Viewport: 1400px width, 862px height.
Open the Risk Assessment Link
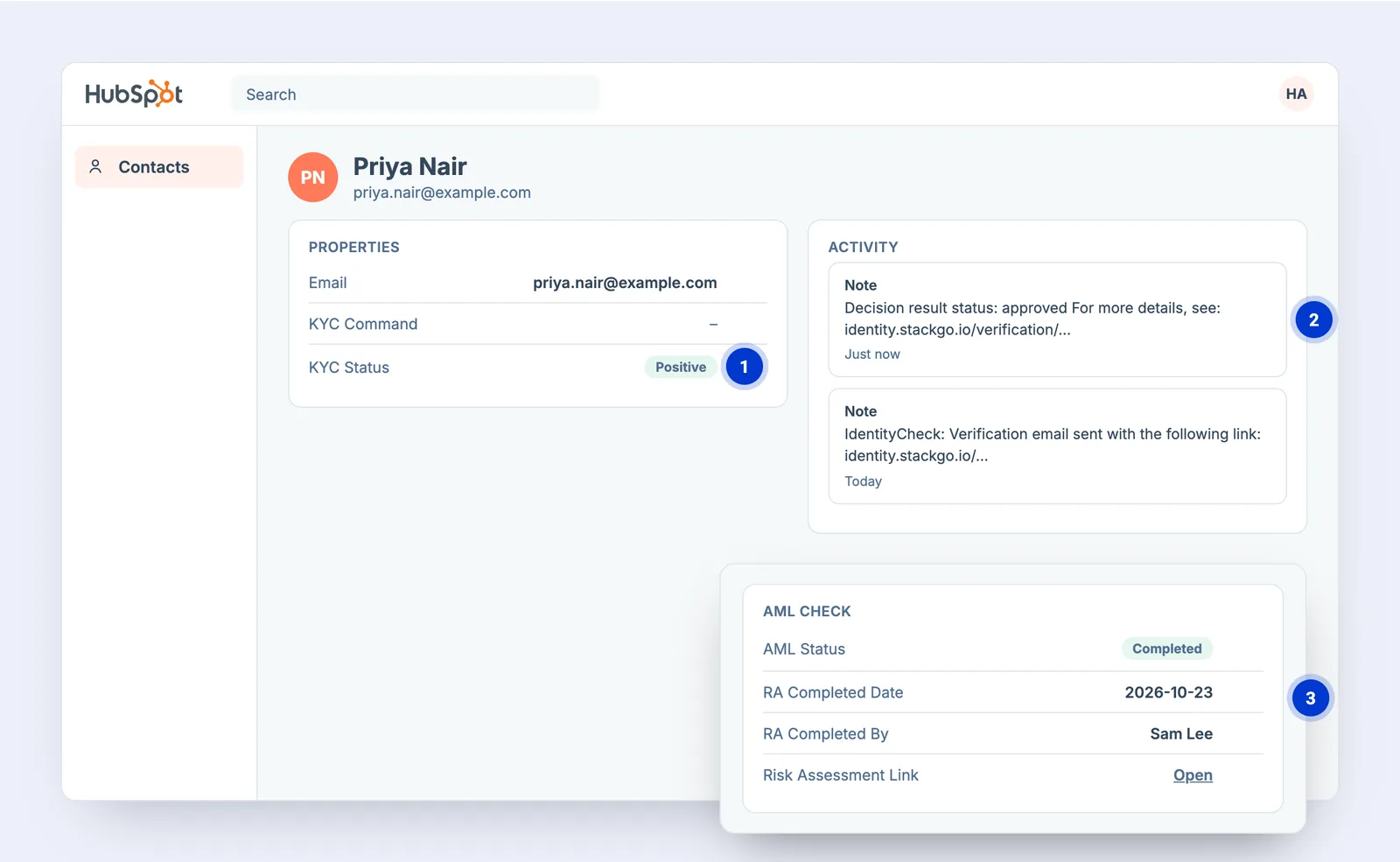point(1193,775)
